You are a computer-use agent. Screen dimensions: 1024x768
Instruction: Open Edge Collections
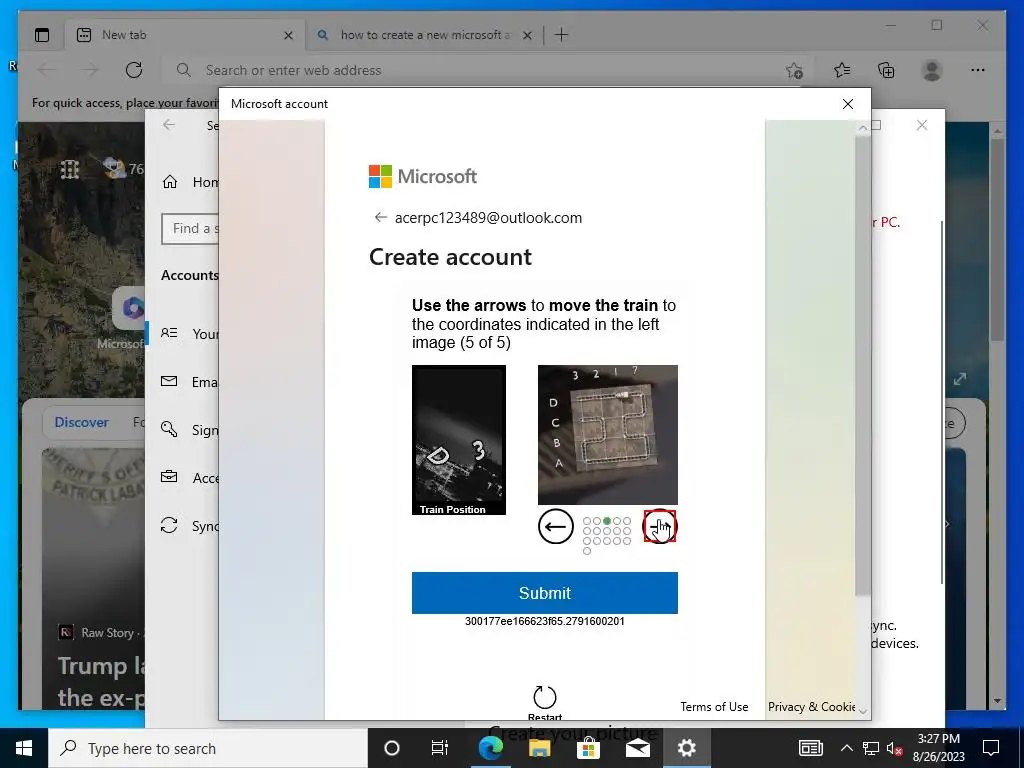pyautogui.click(x=886, y=70)
